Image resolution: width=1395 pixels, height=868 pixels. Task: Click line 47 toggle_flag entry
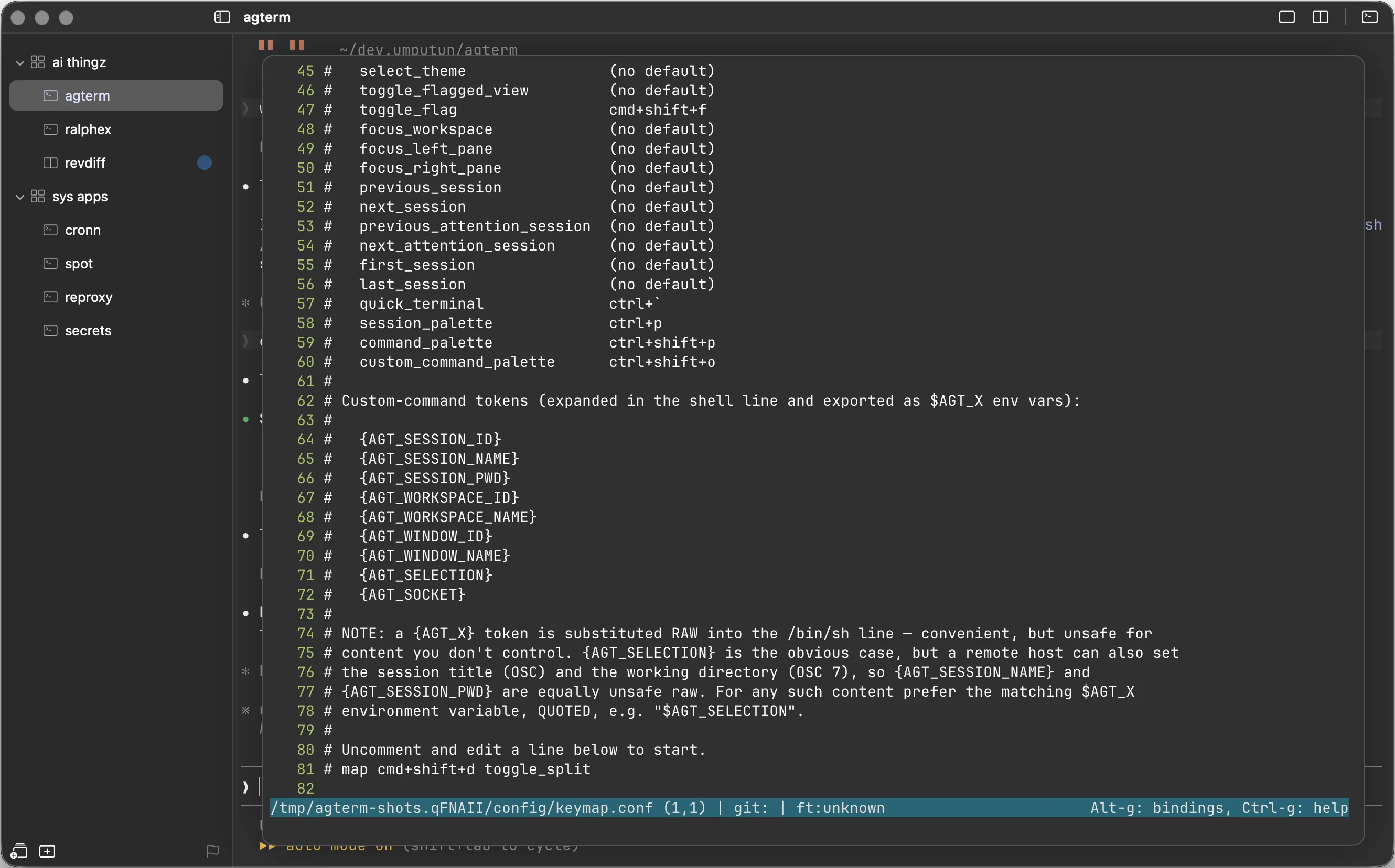408,110
